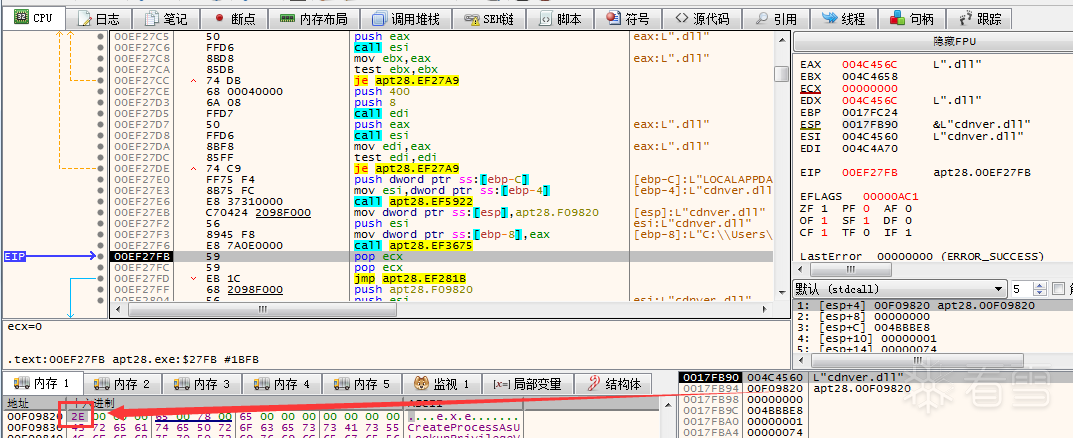Open the 句柄 handles tab
This screenshot has width=1073, height=438.
(912, 19)
